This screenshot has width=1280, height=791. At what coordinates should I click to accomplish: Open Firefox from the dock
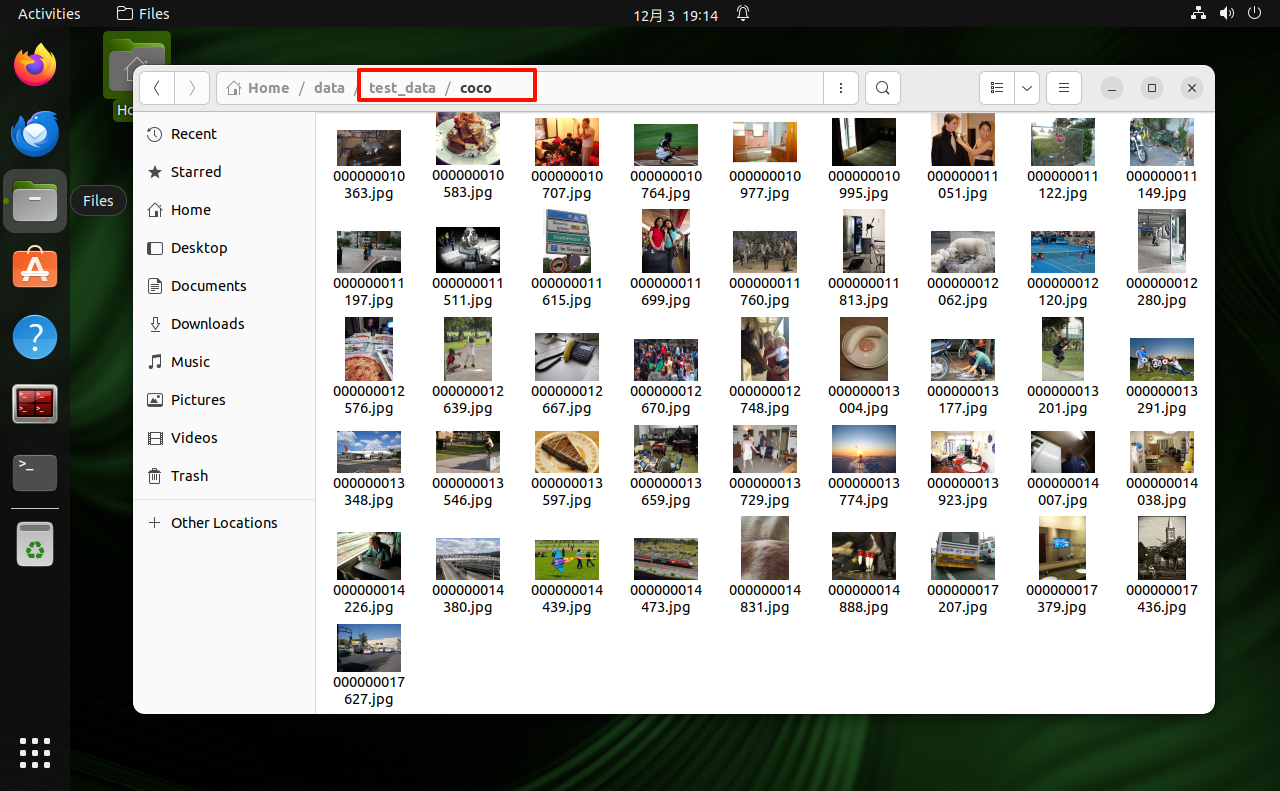tap(35, 66)
